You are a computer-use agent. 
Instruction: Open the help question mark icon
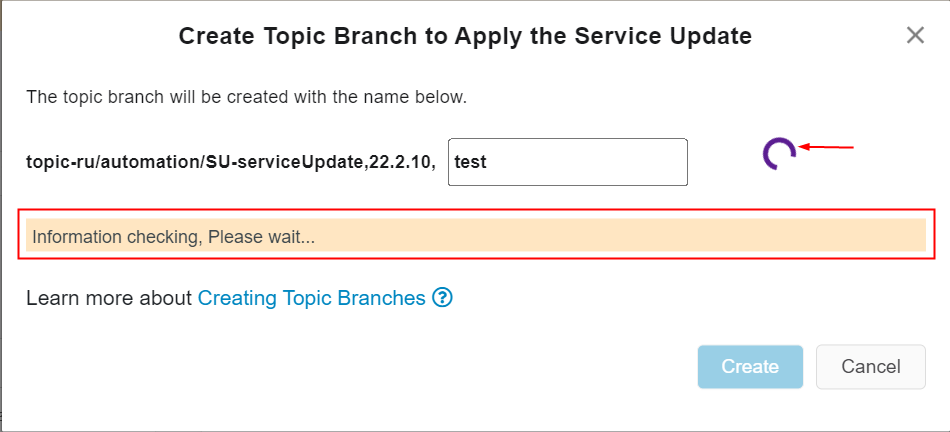point(443,297)
